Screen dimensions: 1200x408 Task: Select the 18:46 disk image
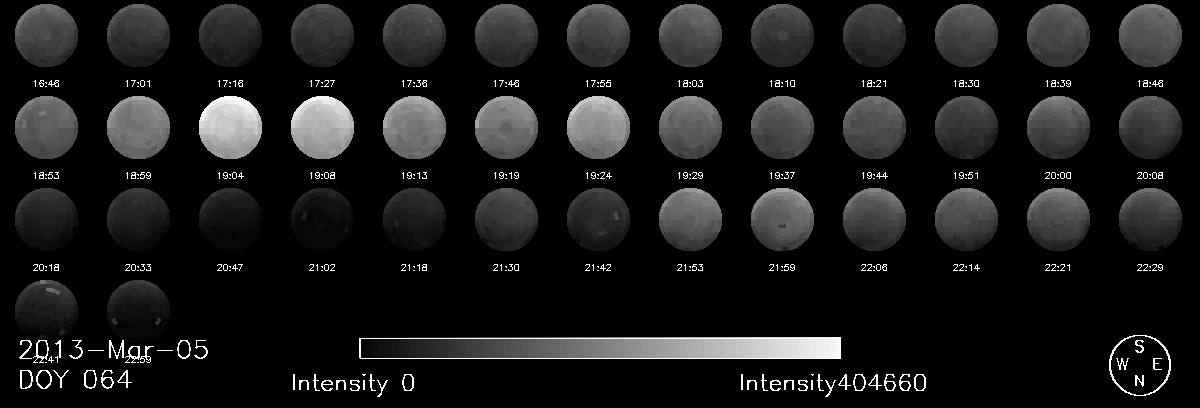(x=1150, y=36)
